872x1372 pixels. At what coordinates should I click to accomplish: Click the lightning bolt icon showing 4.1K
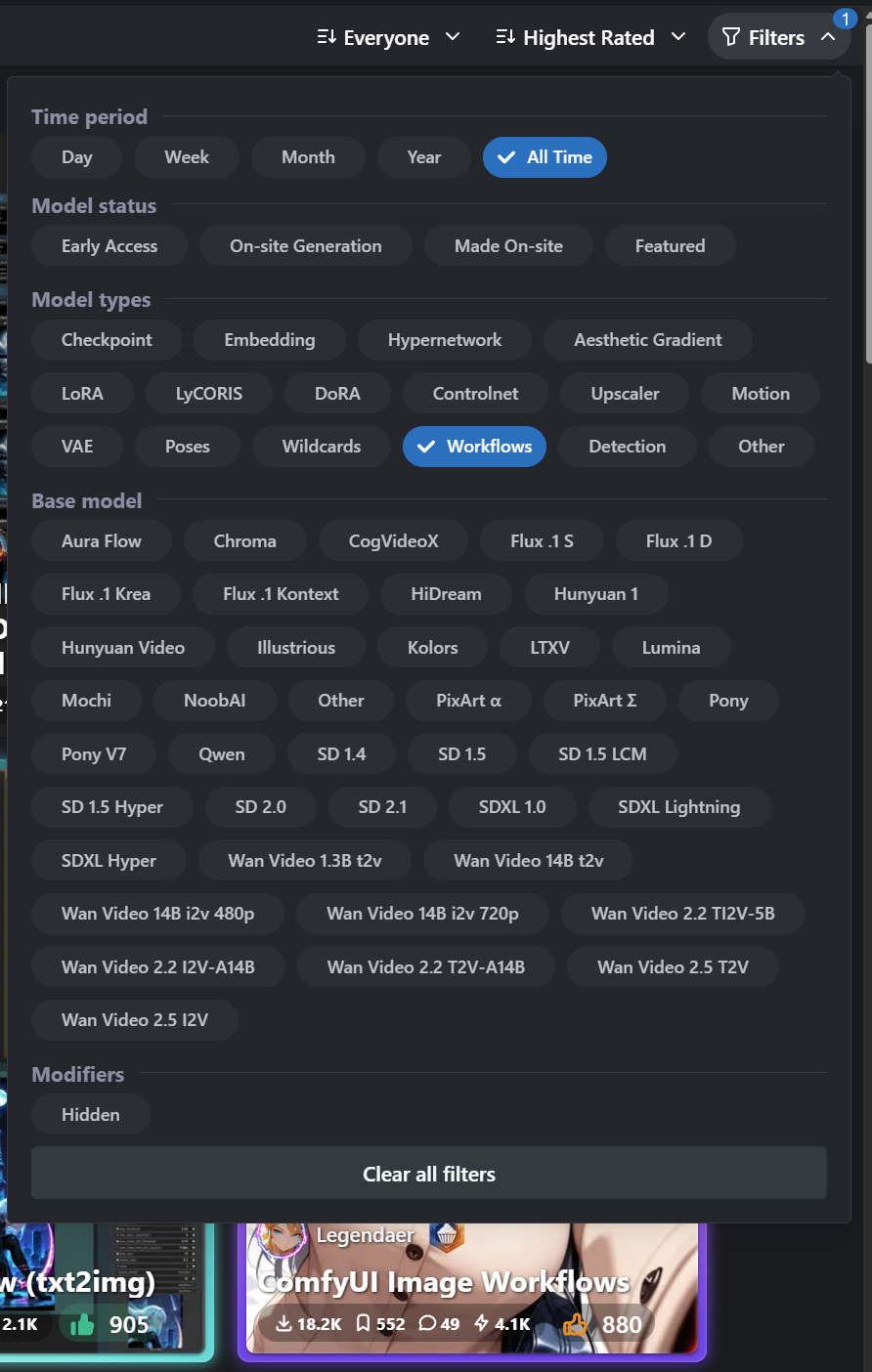tap(481, 1324)
